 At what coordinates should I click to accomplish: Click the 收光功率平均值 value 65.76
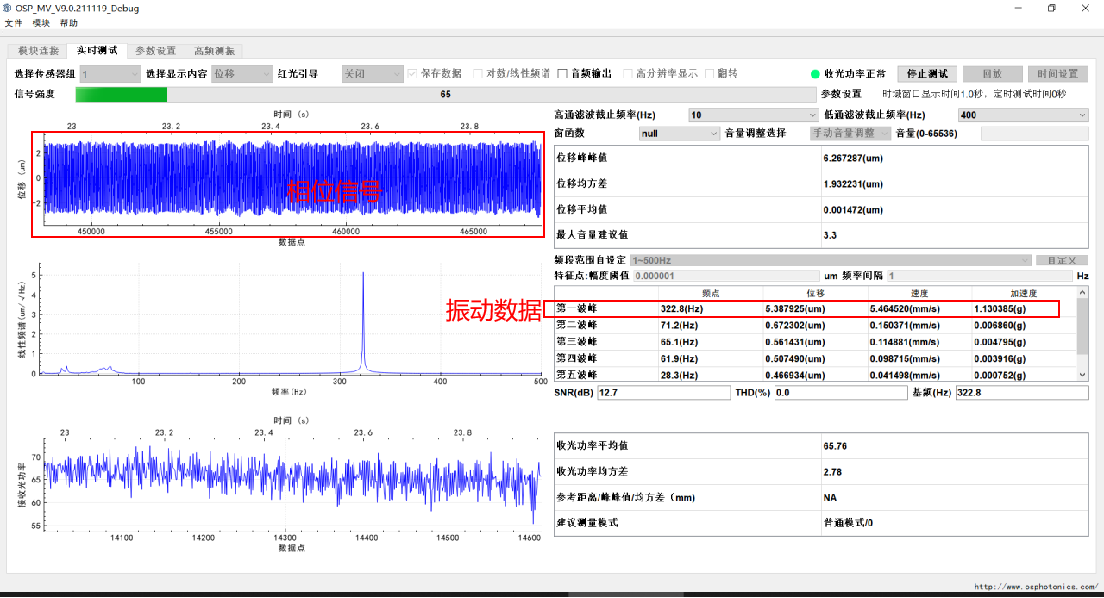click(835, 446)
